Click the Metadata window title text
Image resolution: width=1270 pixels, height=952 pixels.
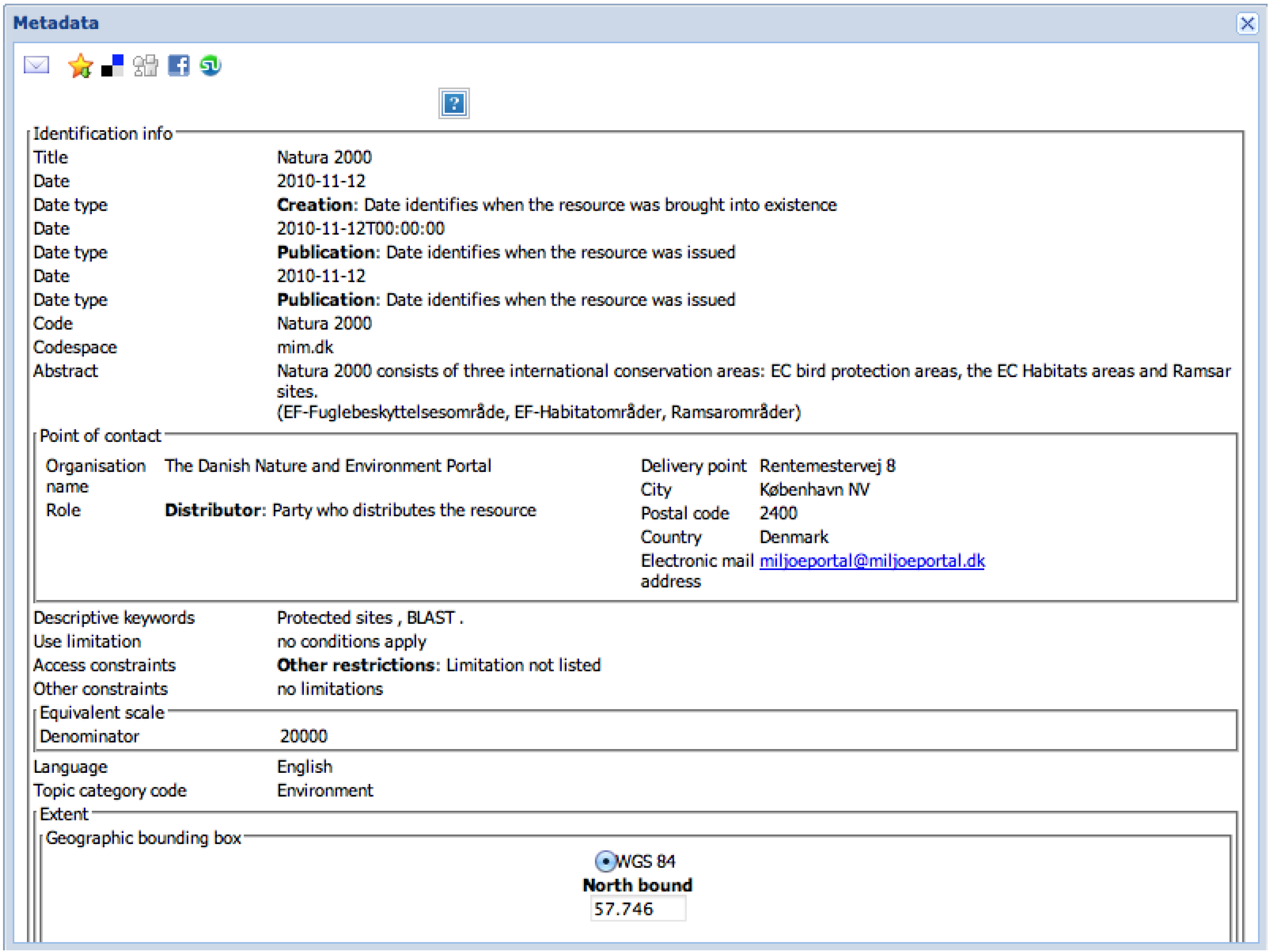56,23
